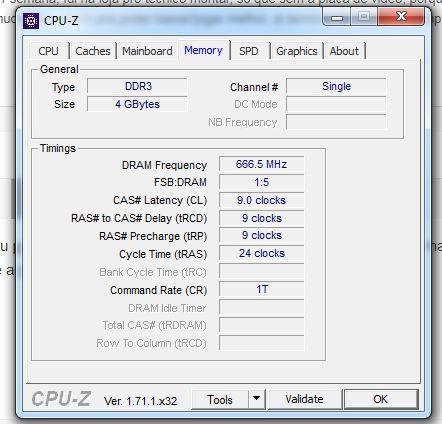
Task: Select the memory Type DDR3 field
Action: pos(137,86)
